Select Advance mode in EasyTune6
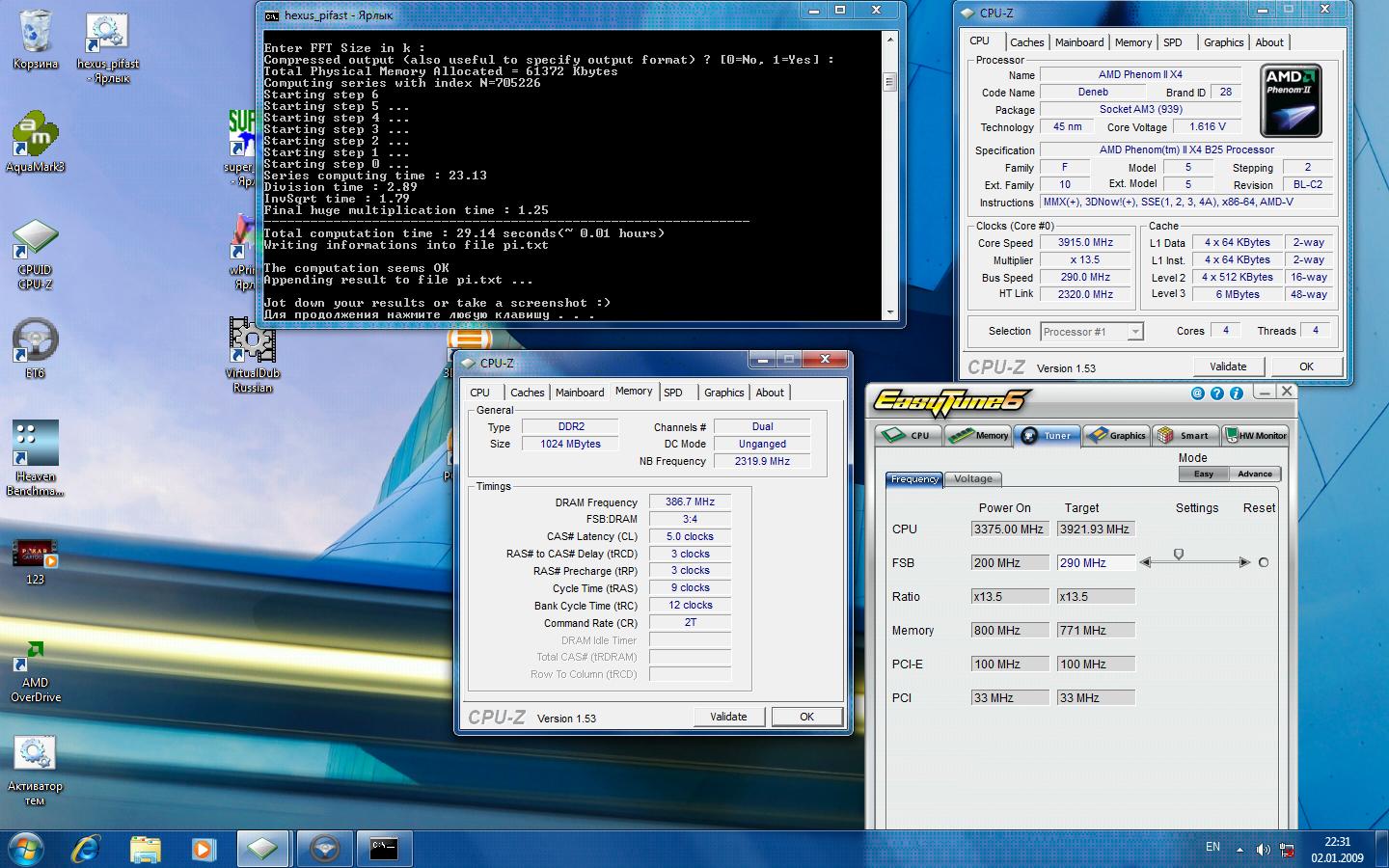Screen dimensions: 1389x868 point(1255,474)
